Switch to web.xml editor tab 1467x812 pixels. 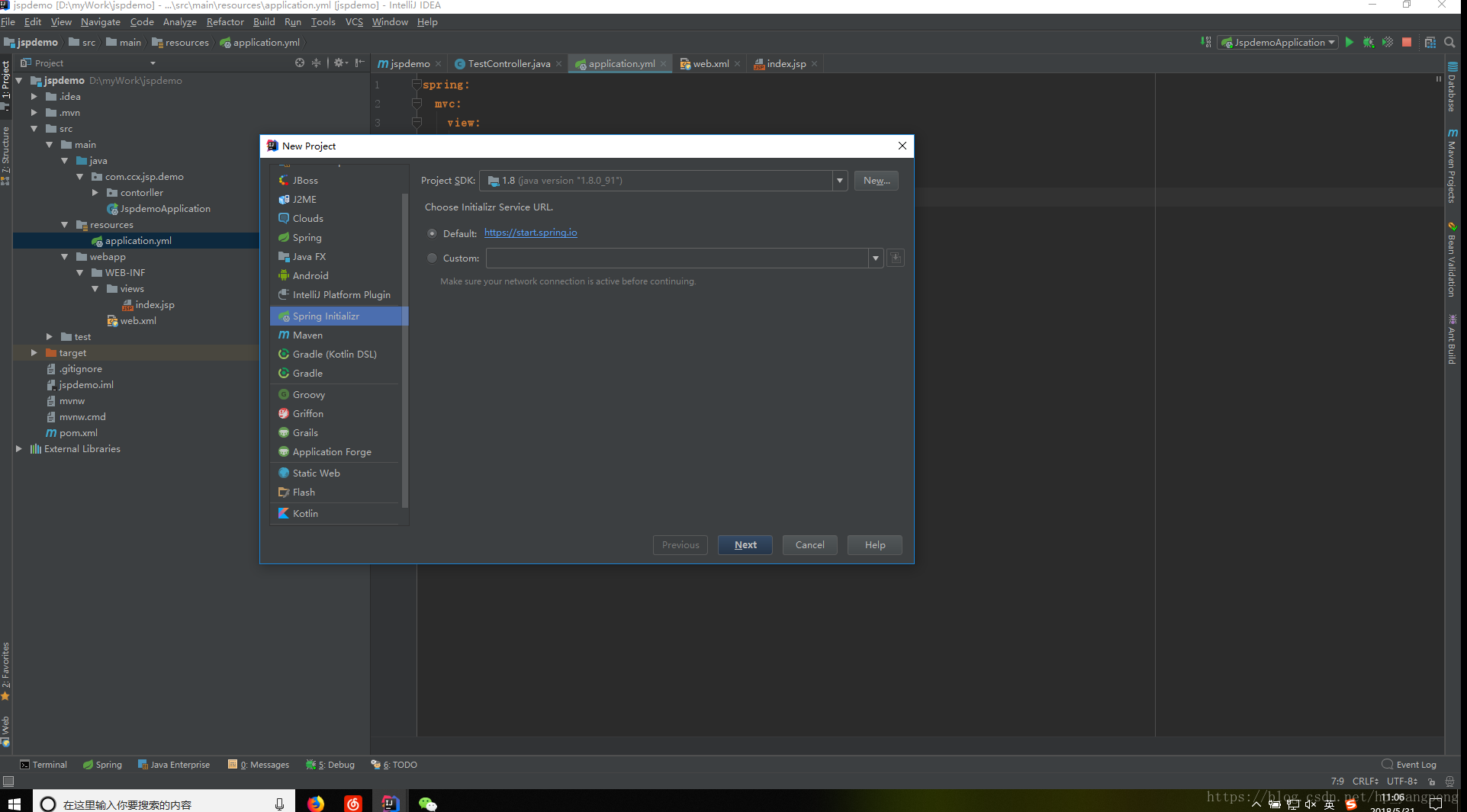[710, 64]
